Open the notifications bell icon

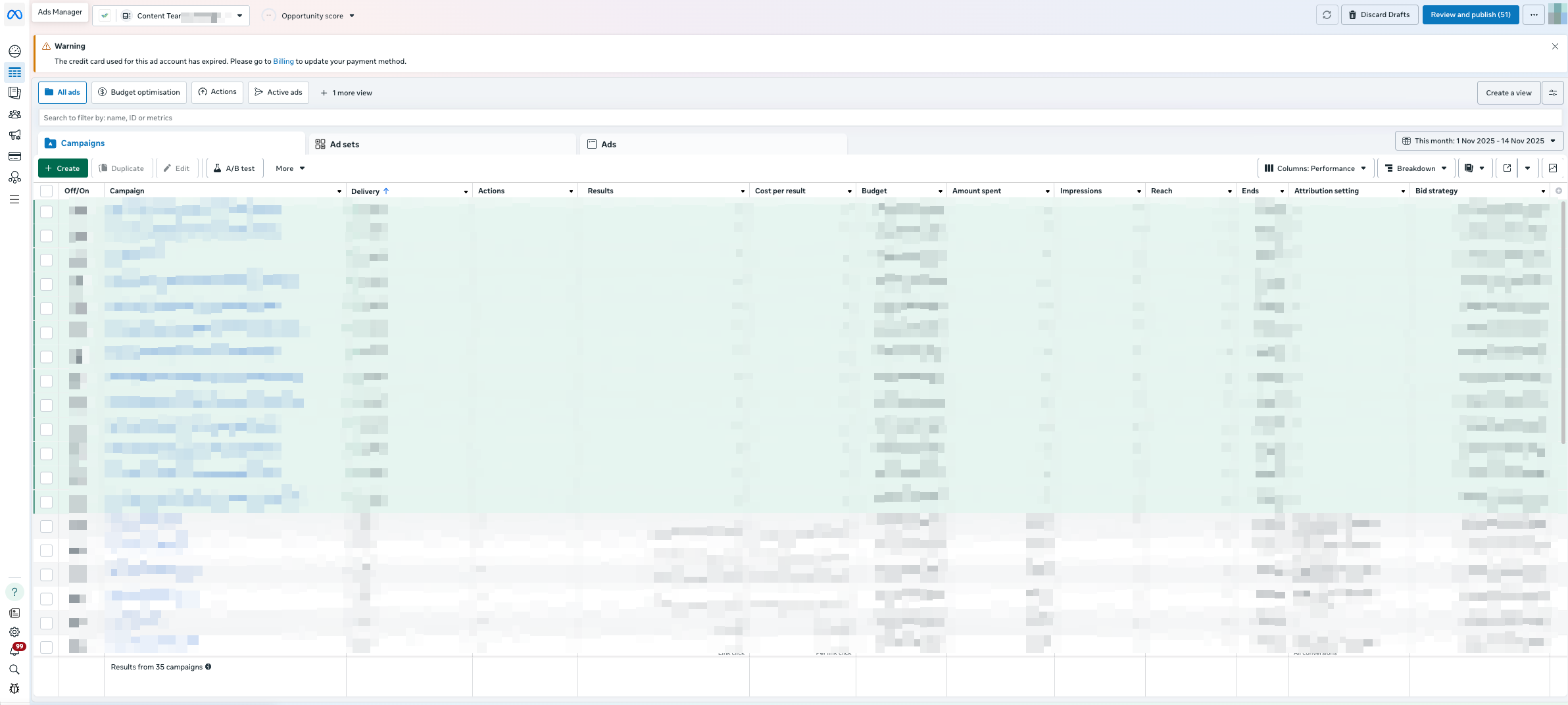pyautogui.click(x=14, y=651)
